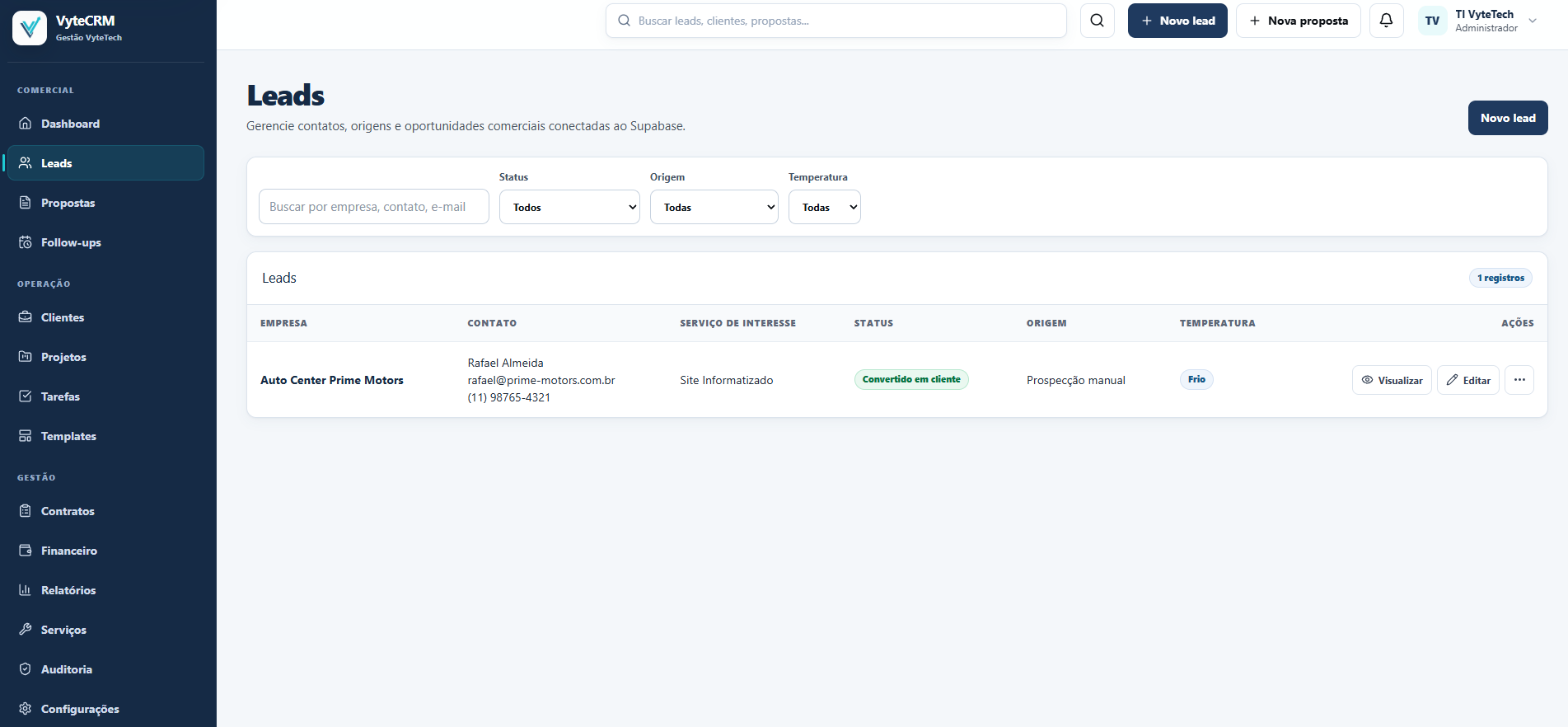Click the TV user avatar

click(x=1433, y=21)
